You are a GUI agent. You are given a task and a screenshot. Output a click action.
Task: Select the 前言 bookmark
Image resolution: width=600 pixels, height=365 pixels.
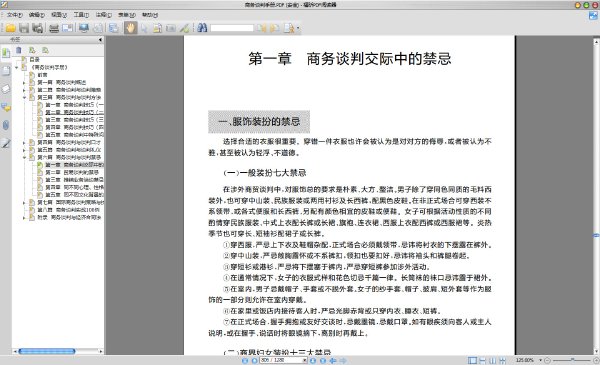[42, 75]
